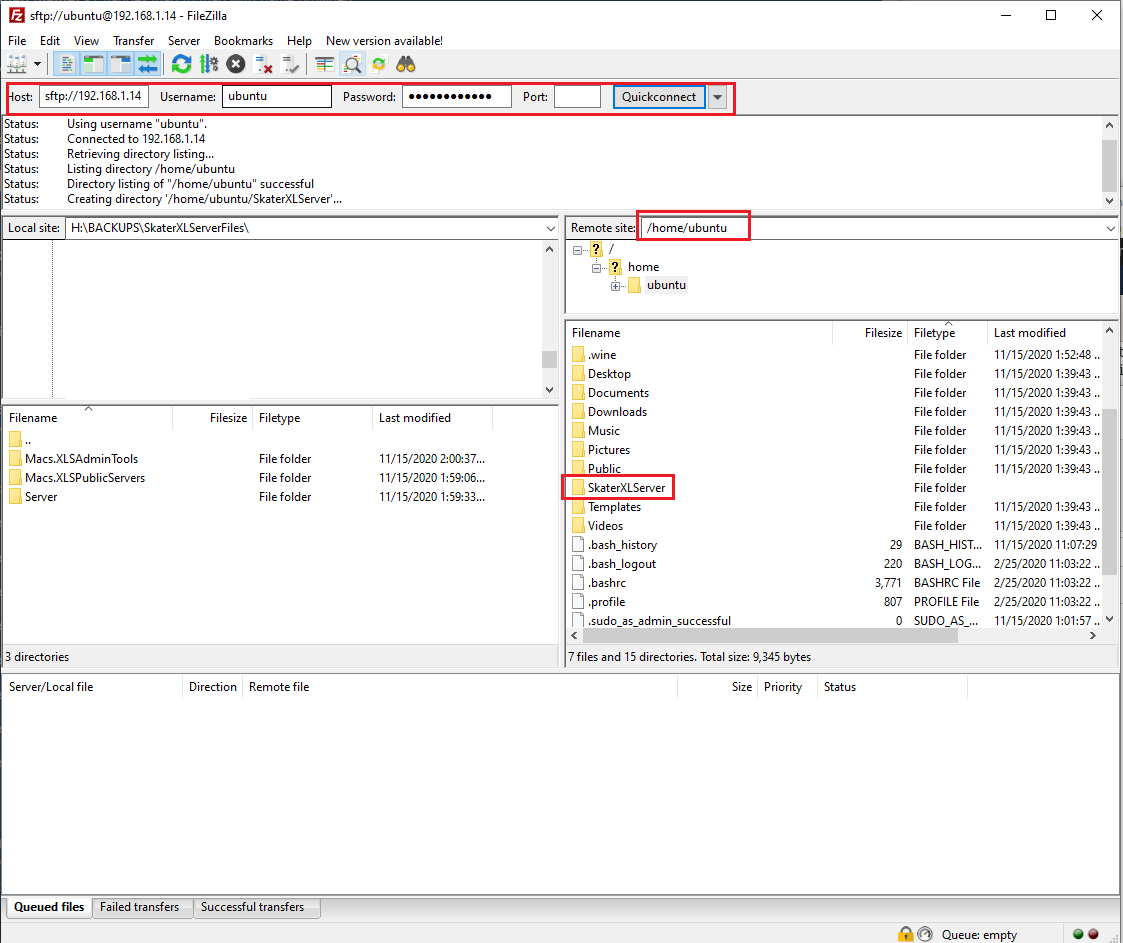The image size is (1123, 943).
Task: Open the Transfer menu
Action: coord(134,41)
